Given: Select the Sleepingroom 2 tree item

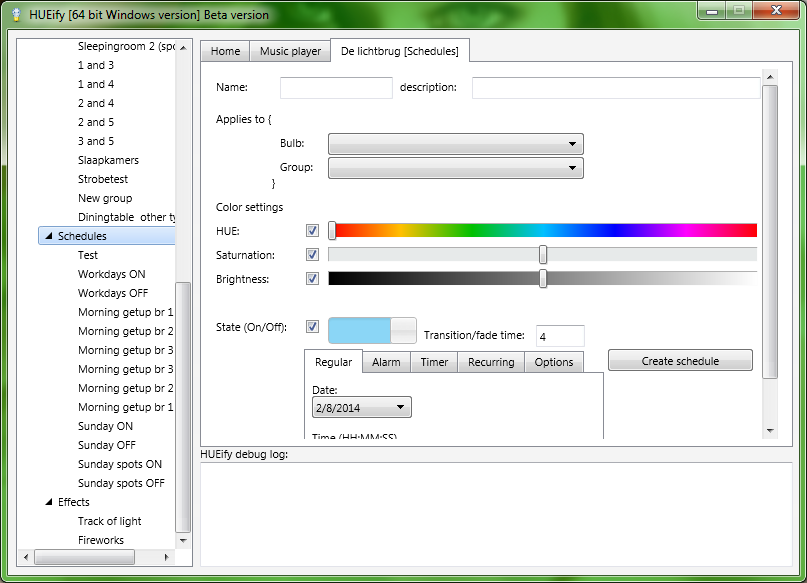Looking at the screenshot, I should coord(126,46).
